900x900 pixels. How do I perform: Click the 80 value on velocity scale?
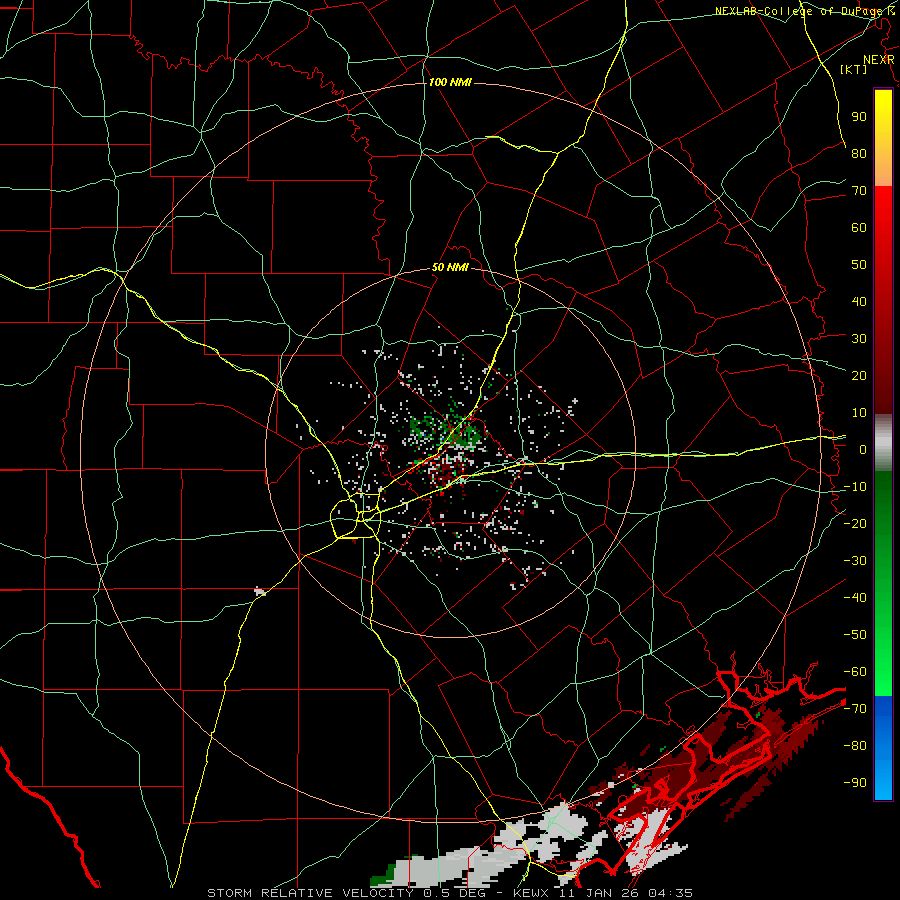click(x=859, y=153)
